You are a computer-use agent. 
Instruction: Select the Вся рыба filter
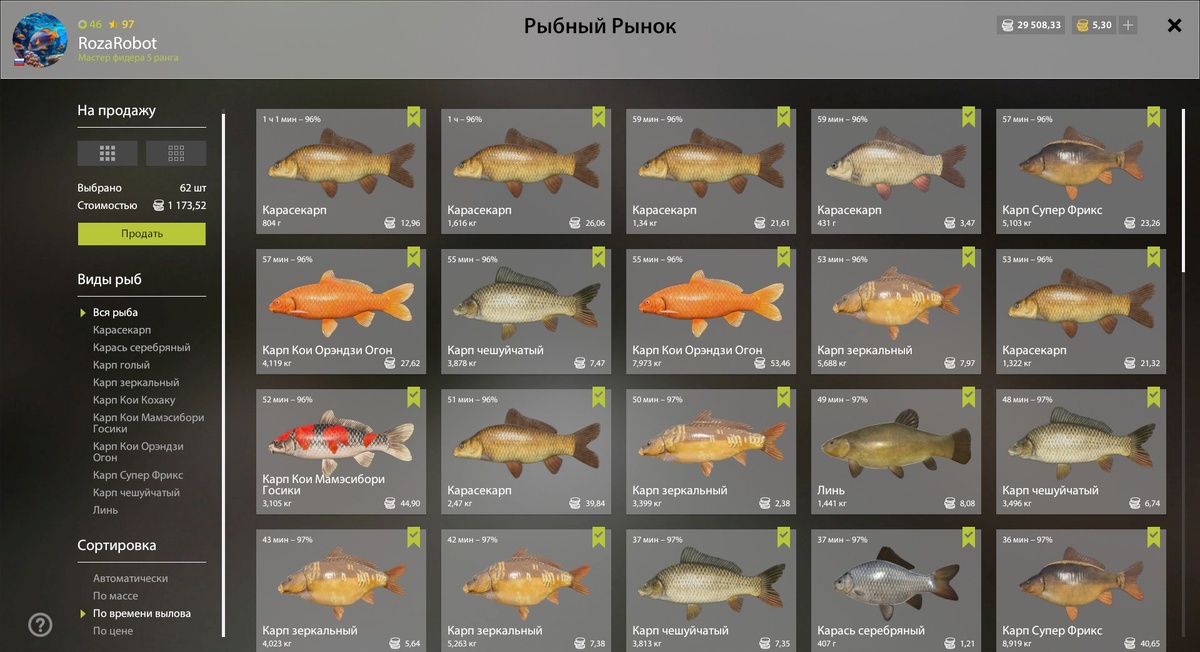click(x=115, y=313)
